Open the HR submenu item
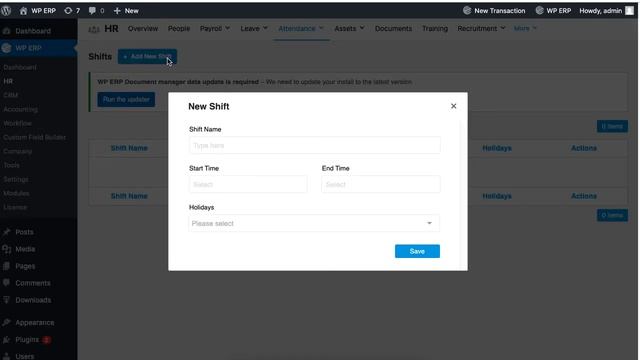The width and height of the screenshot is (640, 360). point(8,81)
